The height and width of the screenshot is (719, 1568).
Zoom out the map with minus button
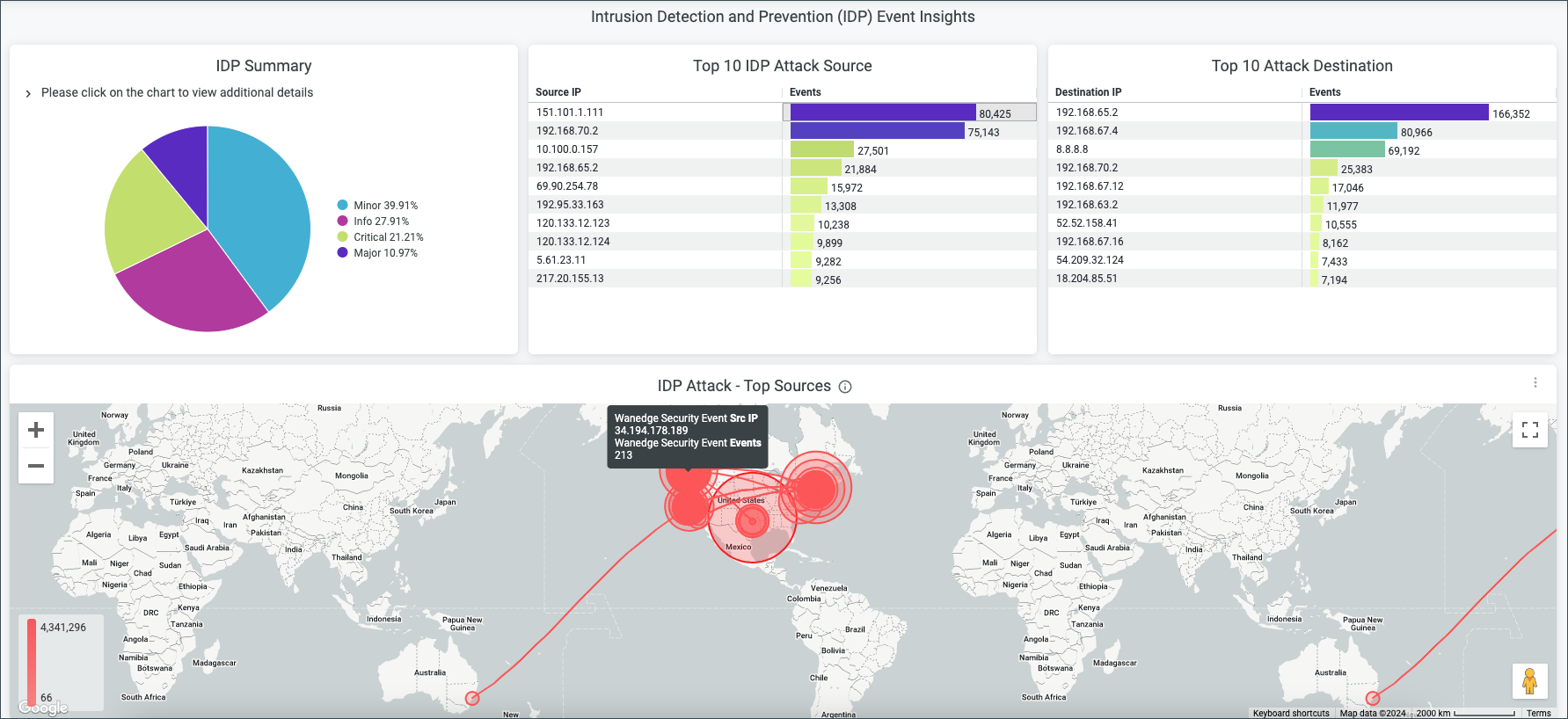tap(36, 466)
